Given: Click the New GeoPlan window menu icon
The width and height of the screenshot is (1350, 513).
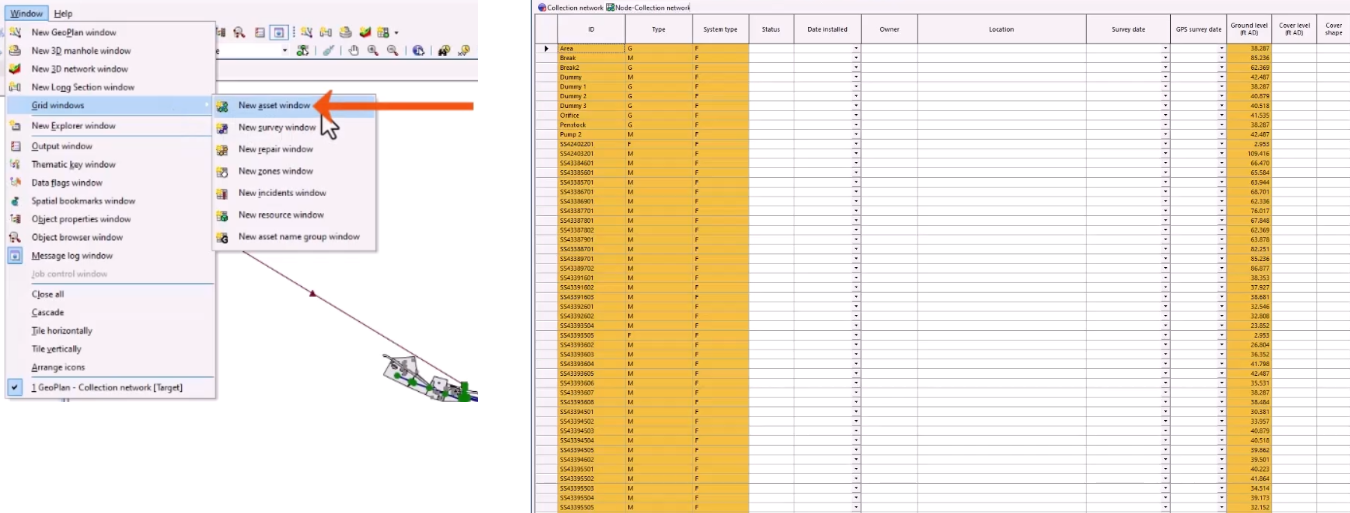Looking at the screenshot, I should [x=15, y=32].
